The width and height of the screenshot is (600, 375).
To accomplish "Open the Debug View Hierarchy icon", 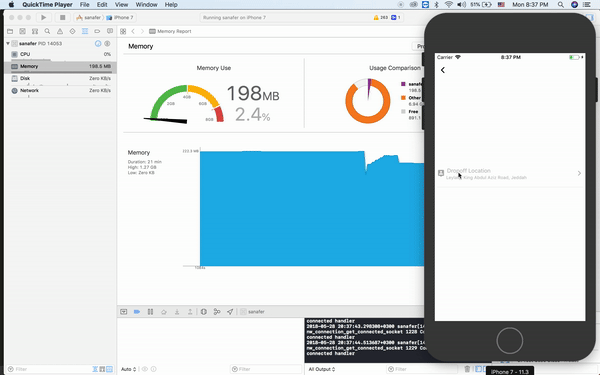I will 204,312.
